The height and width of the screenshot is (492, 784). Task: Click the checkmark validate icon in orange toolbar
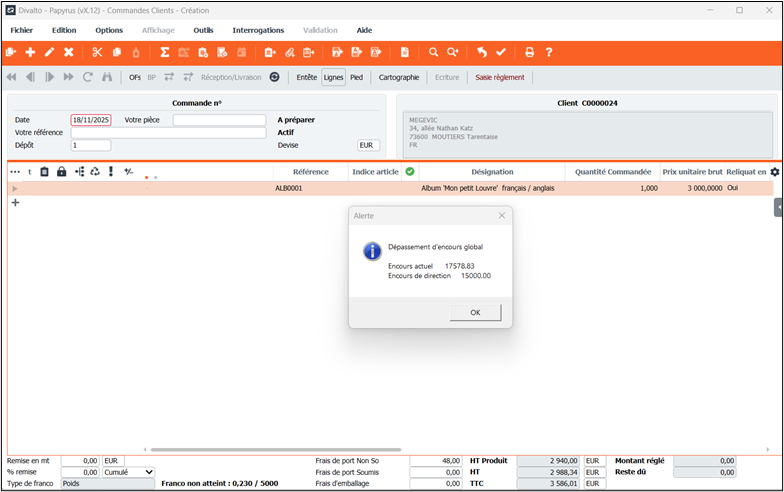coord(500,52)
